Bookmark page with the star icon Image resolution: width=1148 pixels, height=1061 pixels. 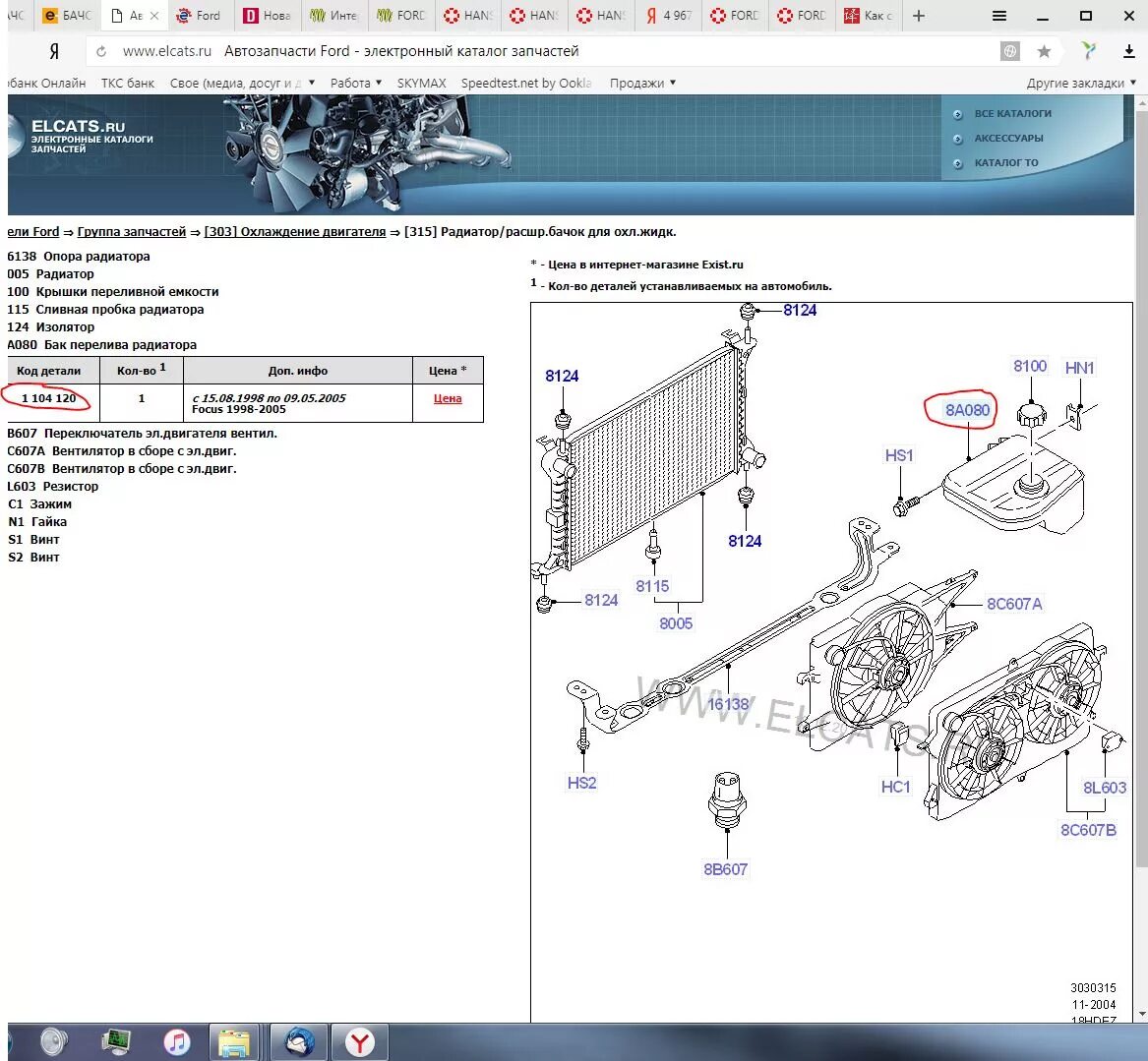[1044, 51]
